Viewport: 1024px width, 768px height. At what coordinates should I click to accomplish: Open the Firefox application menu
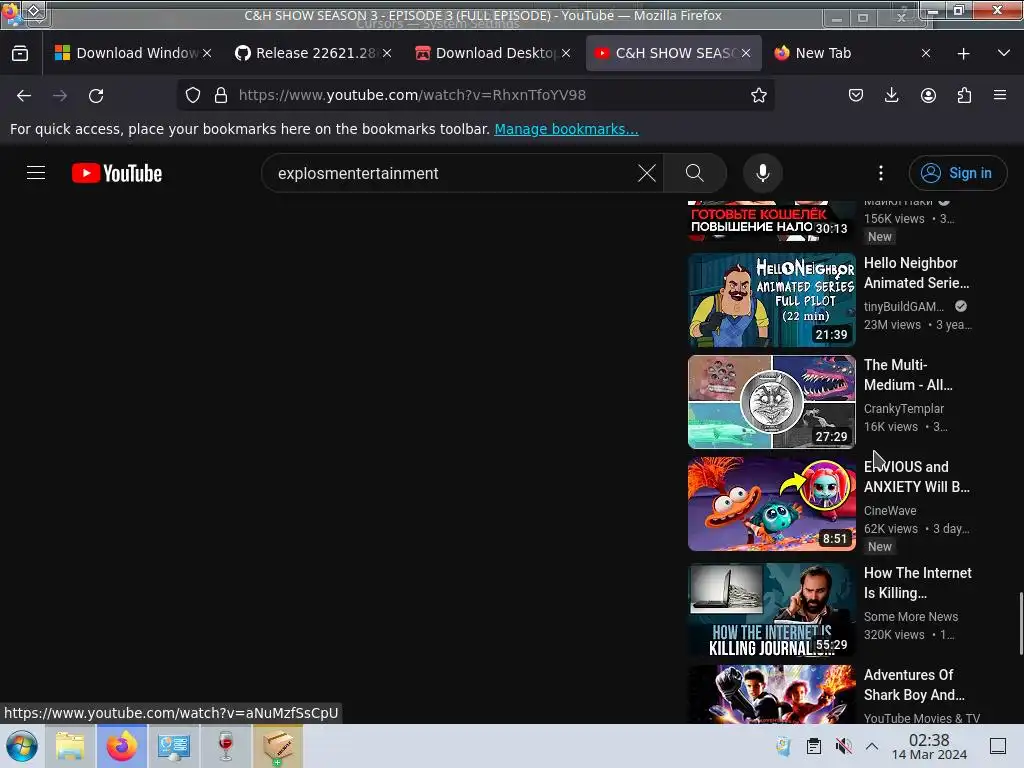point(1000,95)
